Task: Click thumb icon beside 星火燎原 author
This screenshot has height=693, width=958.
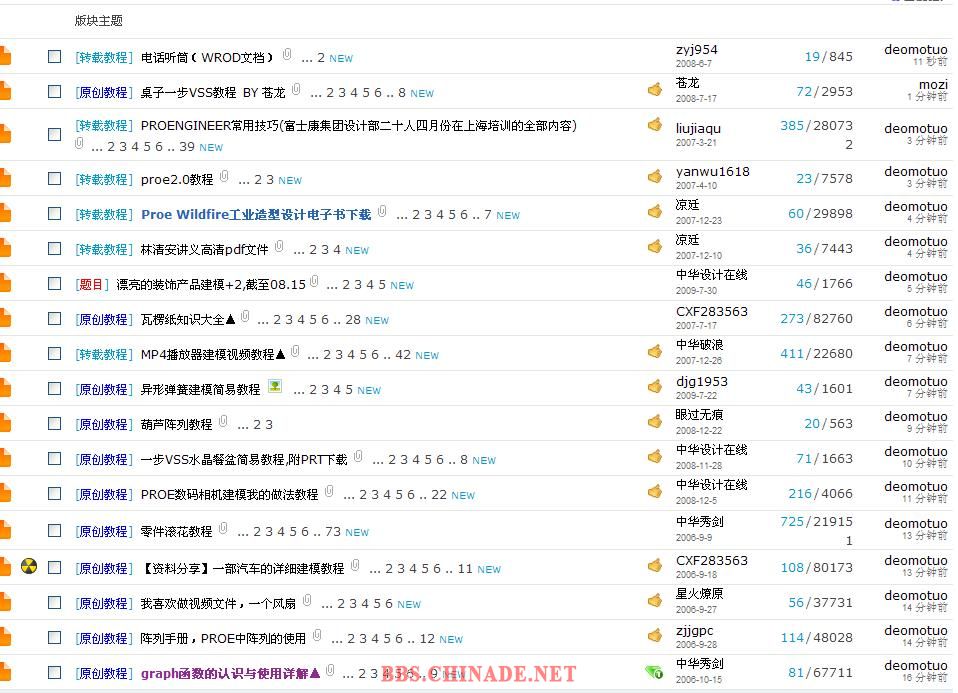Action: tap(655, 600)
